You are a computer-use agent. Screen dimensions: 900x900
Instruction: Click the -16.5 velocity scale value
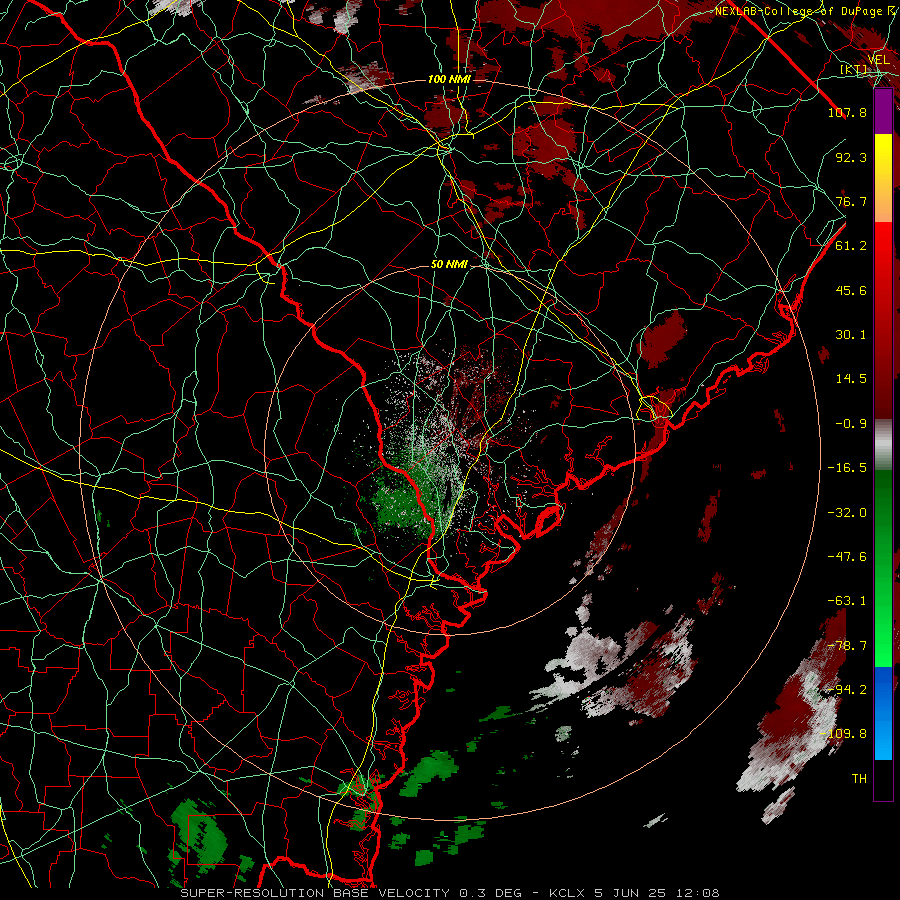(847, 468)
